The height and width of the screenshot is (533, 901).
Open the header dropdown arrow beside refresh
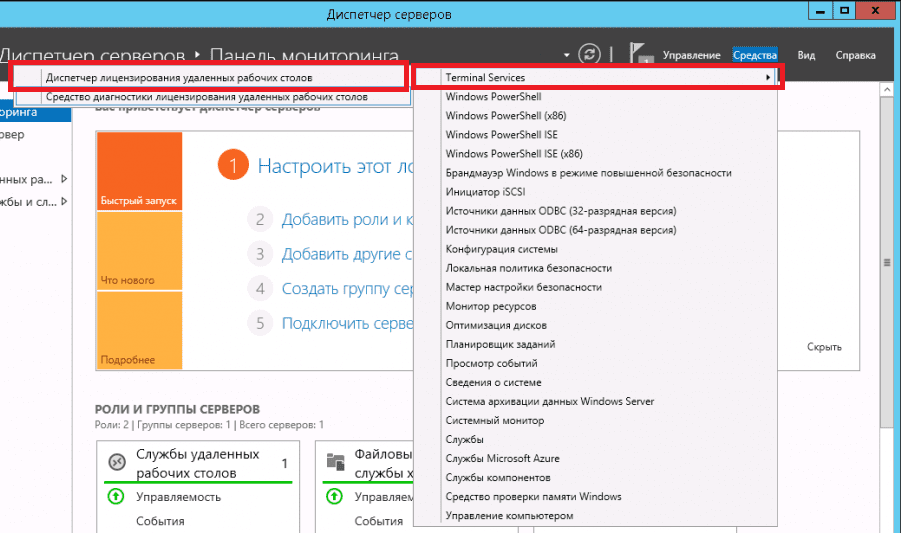[567, 55]
